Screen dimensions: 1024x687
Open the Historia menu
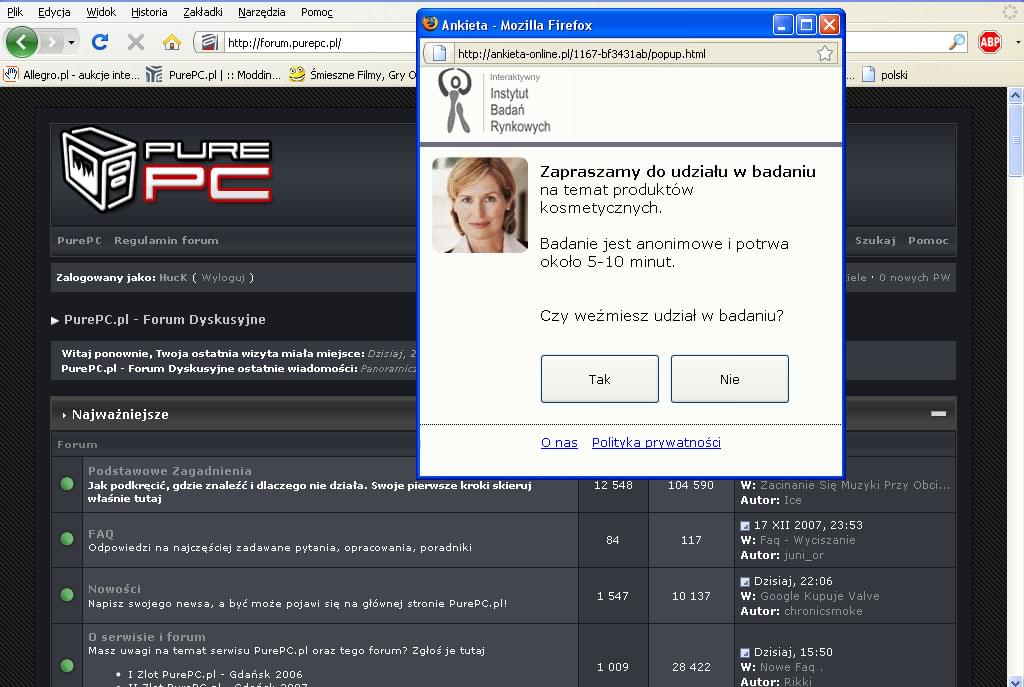tap(149, 12)
